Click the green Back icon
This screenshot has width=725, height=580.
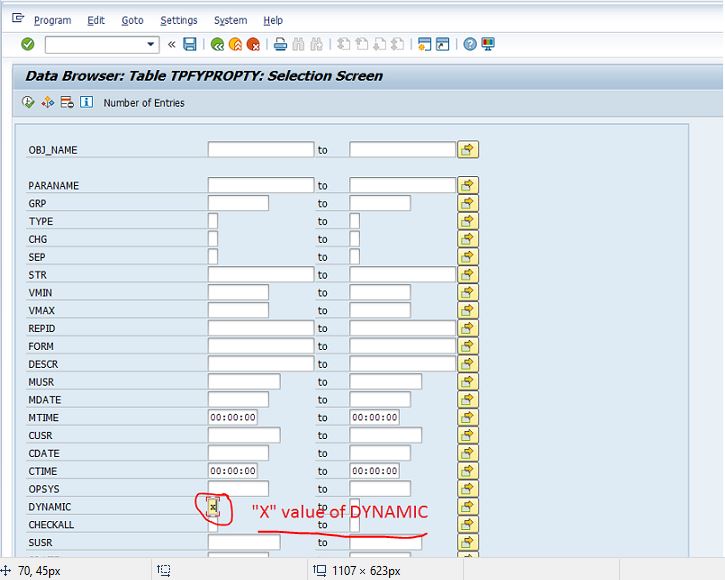click(217, 44)
